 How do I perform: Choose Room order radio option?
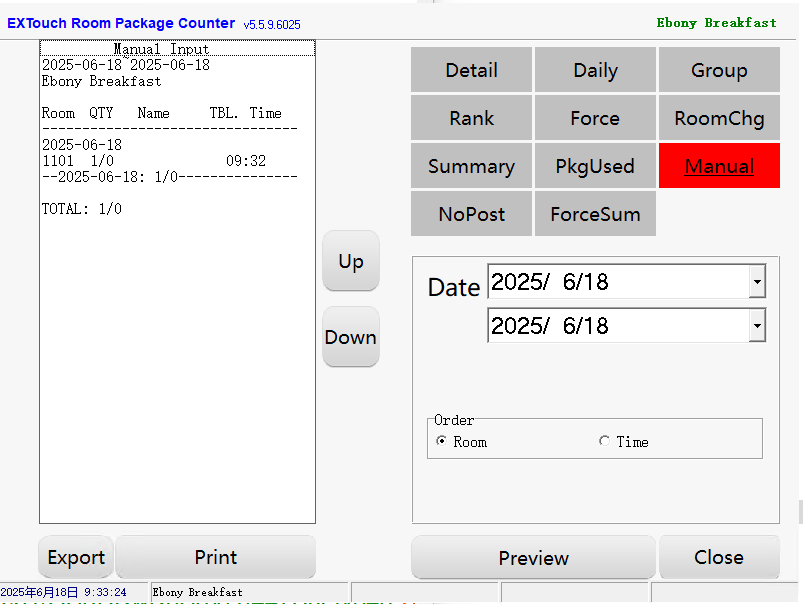coord(442,441)
